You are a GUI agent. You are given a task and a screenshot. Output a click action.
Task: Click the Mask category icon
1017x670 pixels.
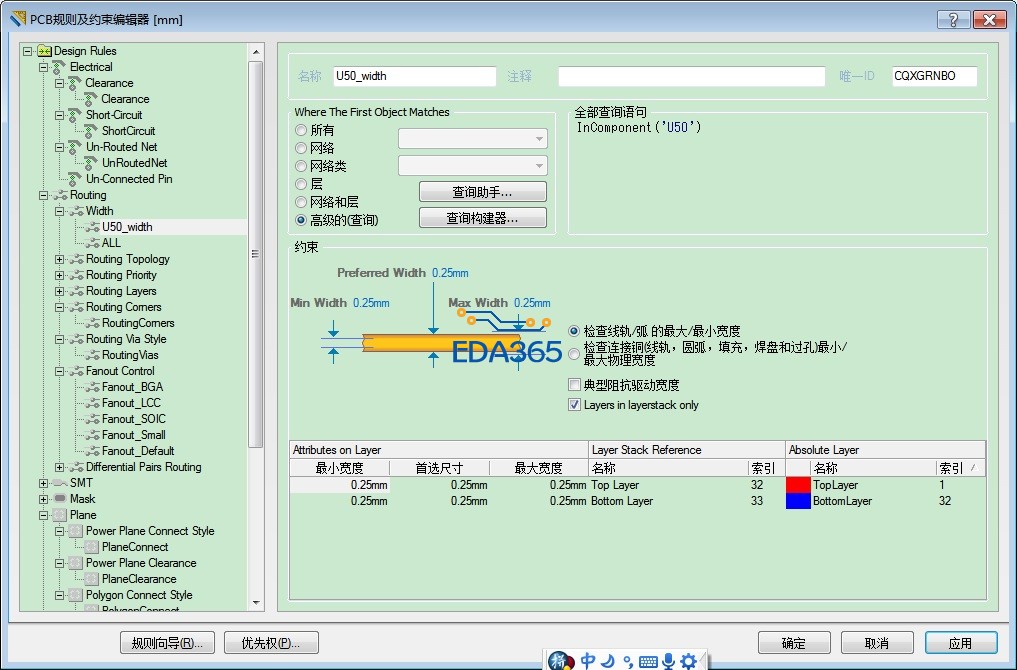point(60,499)
